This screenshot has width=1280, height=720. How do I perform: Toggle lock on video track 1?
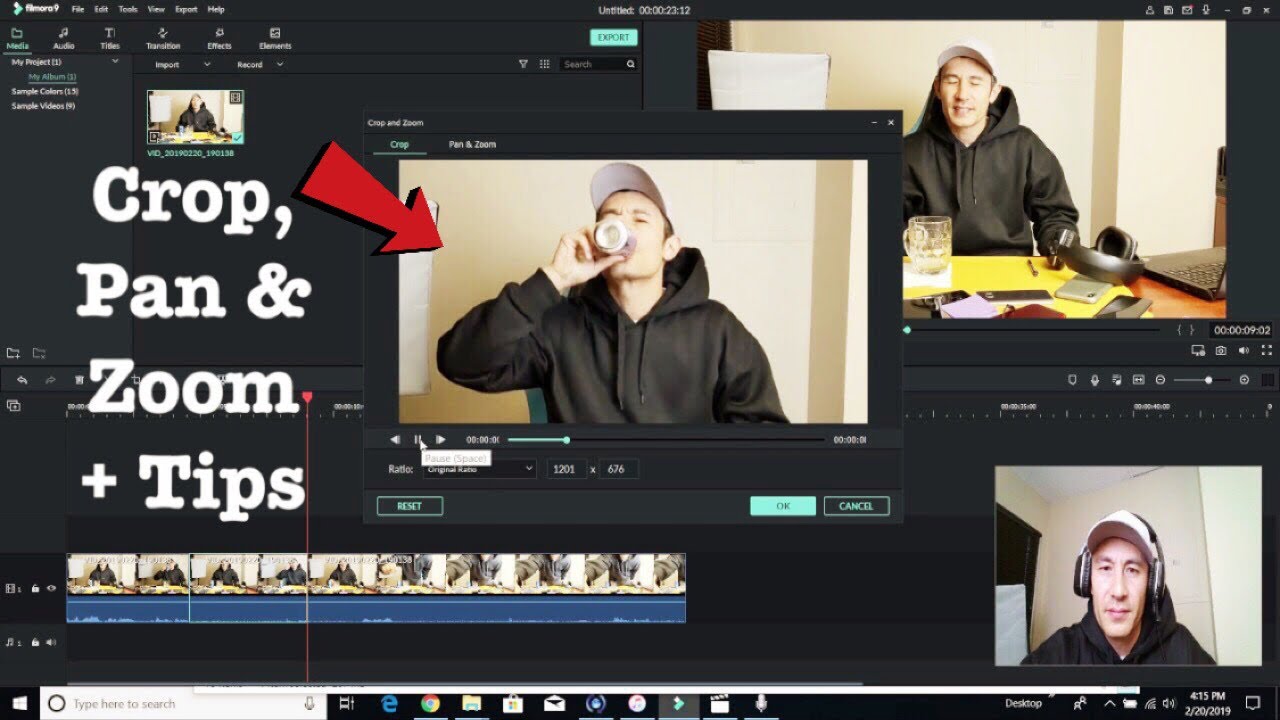(35, 589)
